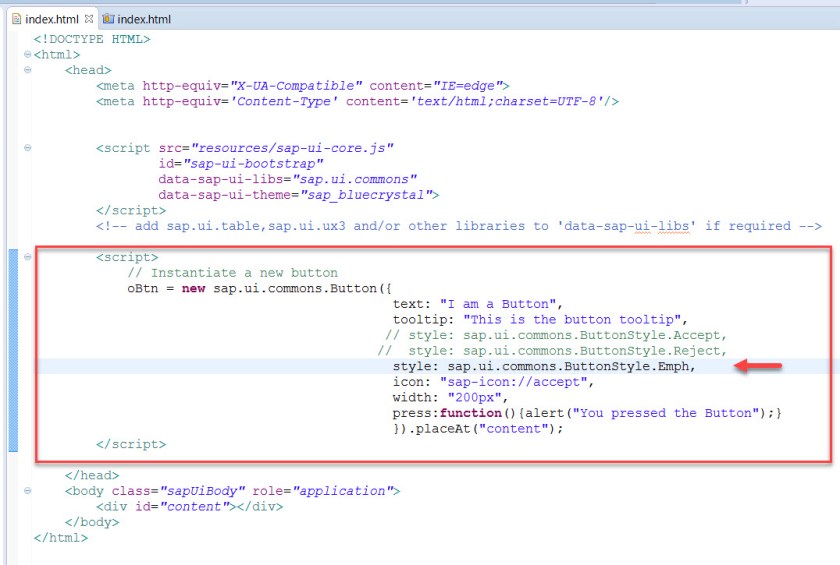The height and width of the screenshot is (565, 840).
Task: Click the role="application" attribute
Action: (x=322, y=491)
